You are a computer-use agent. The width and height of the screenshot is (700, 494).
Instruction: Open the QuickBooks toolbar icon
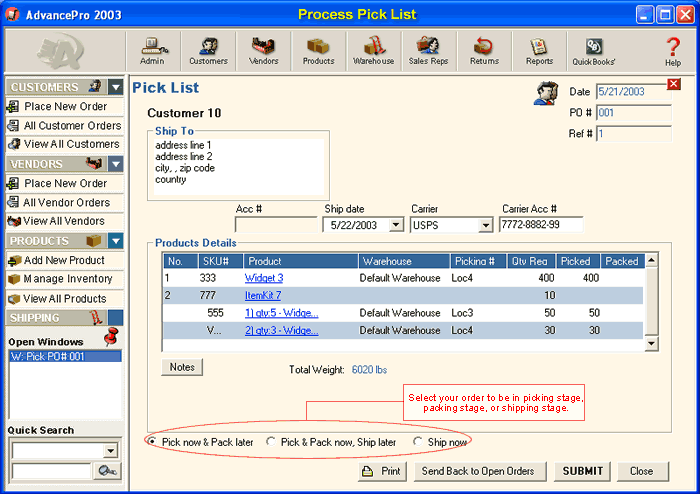click(x=594, y=51)
